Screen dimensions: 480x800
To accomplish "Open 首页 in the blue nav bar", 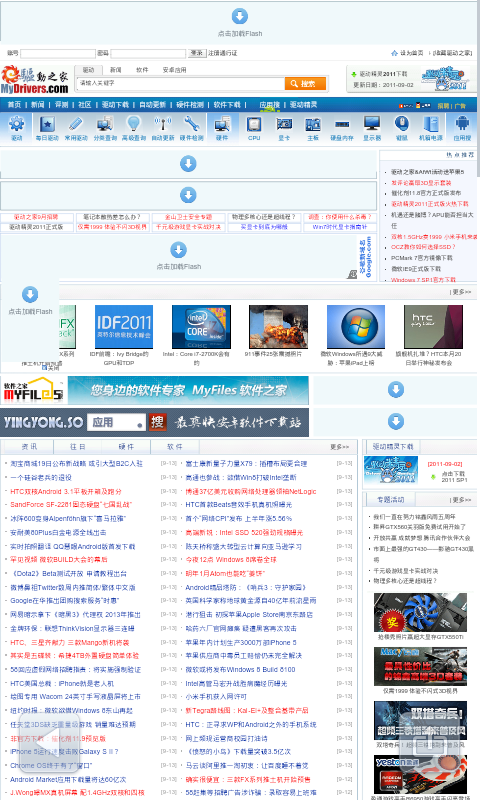I will [x=14, y=105].
